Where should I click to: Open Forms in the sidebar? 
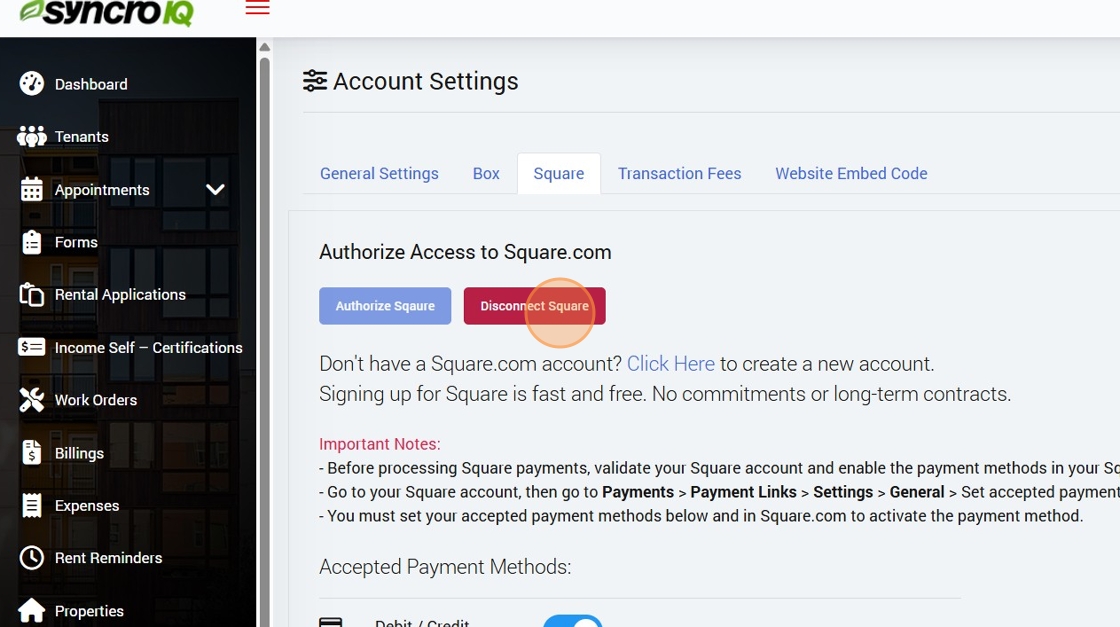tap(76, 242)
